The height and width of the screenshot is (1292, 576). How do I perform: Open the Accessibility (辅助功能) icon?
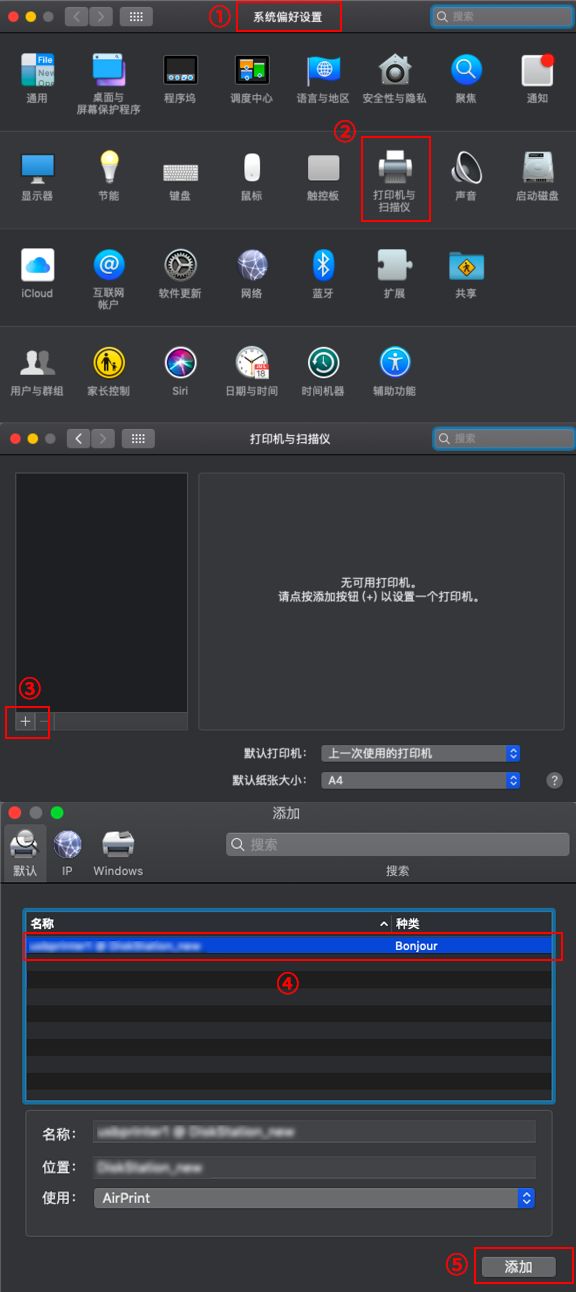pos(394,371)
